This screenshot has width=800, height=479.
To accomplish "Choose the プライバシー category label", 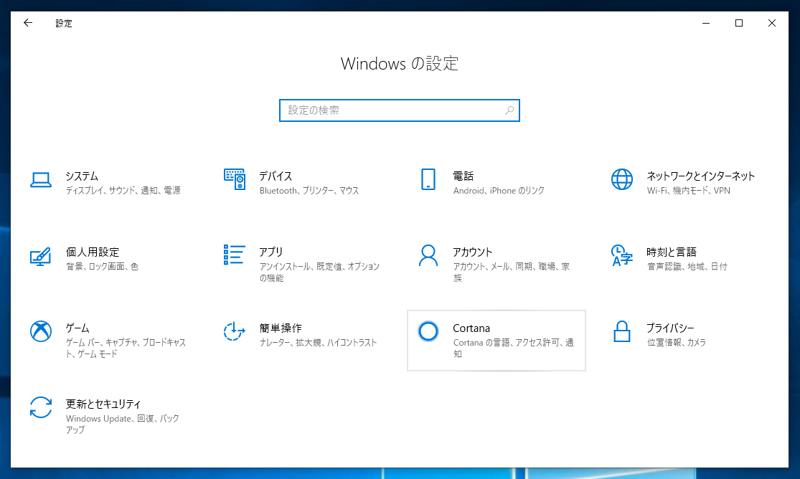I will pyautogui.click(x=670, y=328).
